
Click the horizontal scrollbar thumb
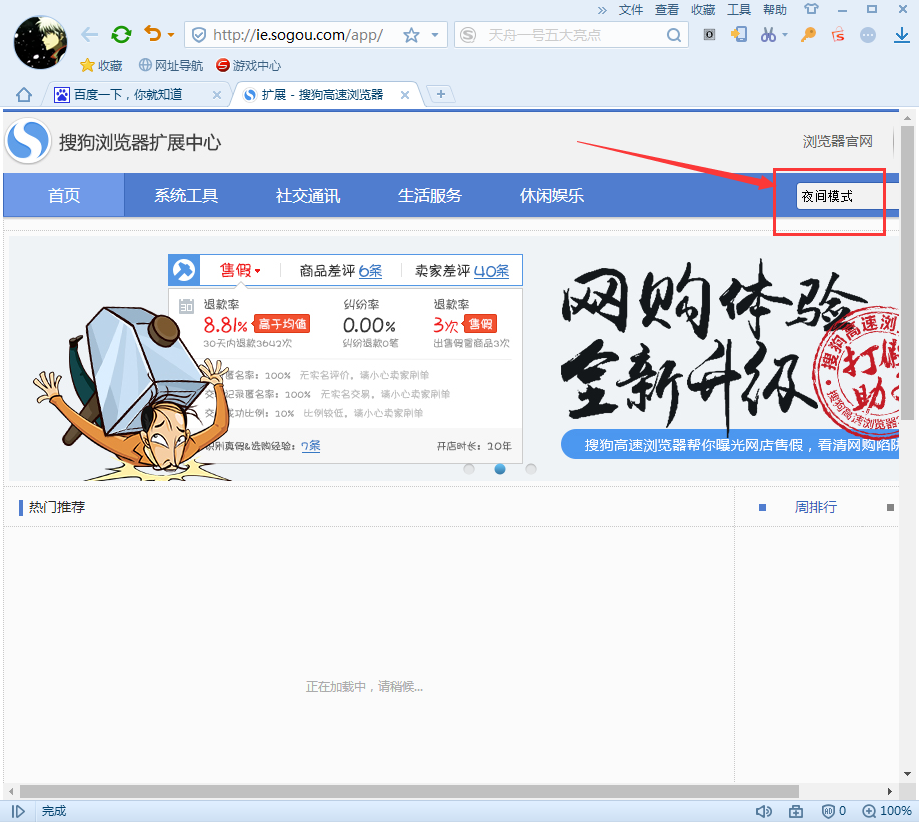pos(409,792)
